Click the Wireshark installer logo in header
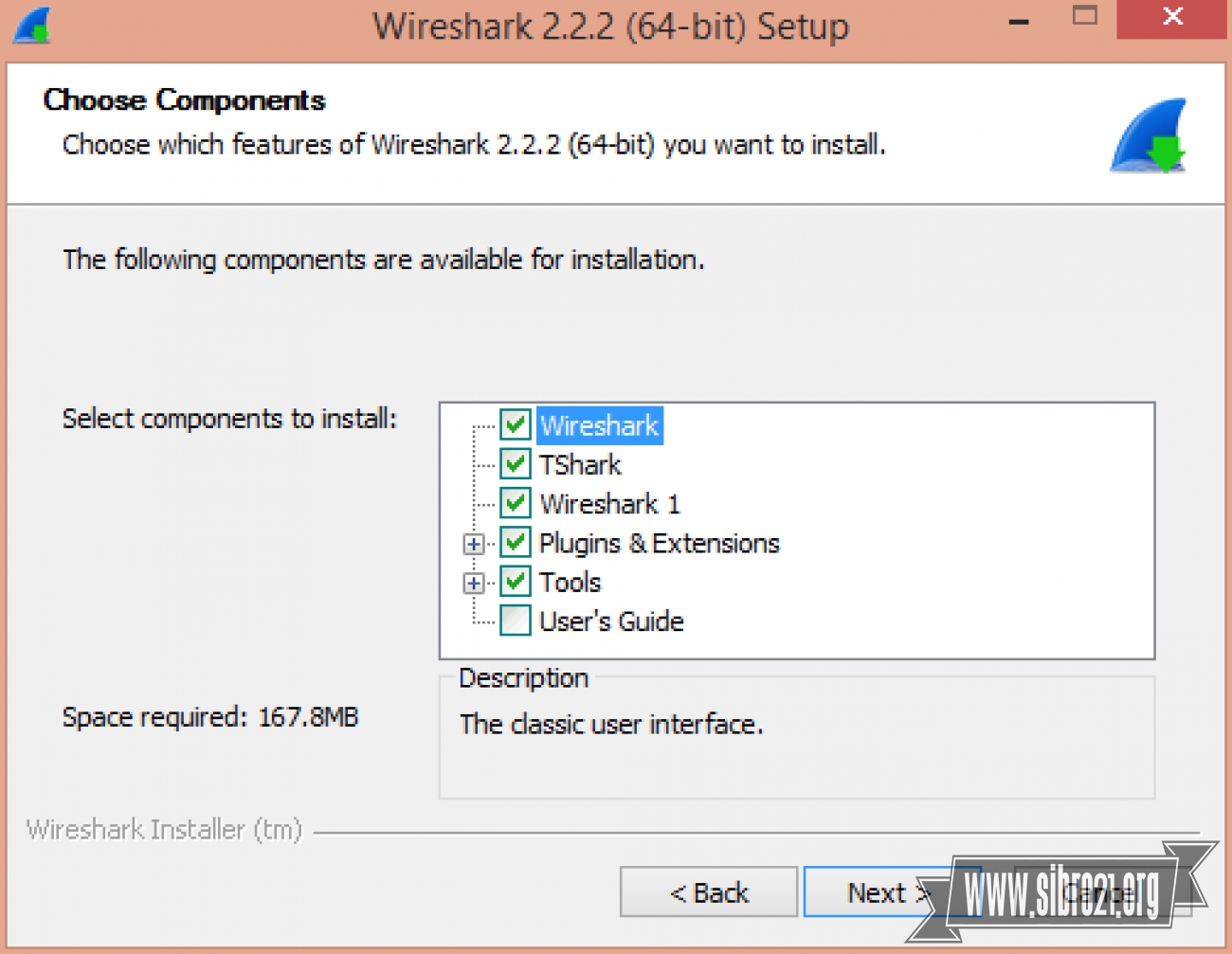Image resolution: width=1232 pixels, height=954 pixels. click(1149, 135)
